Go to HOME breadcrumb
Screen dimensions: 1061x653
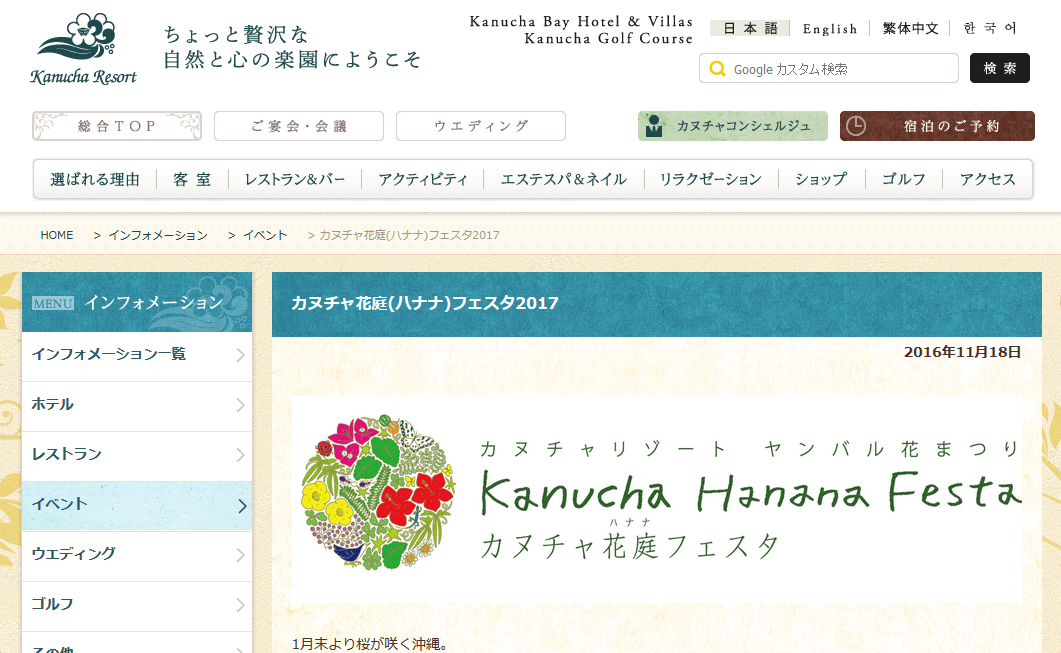[x=57, y=235]
